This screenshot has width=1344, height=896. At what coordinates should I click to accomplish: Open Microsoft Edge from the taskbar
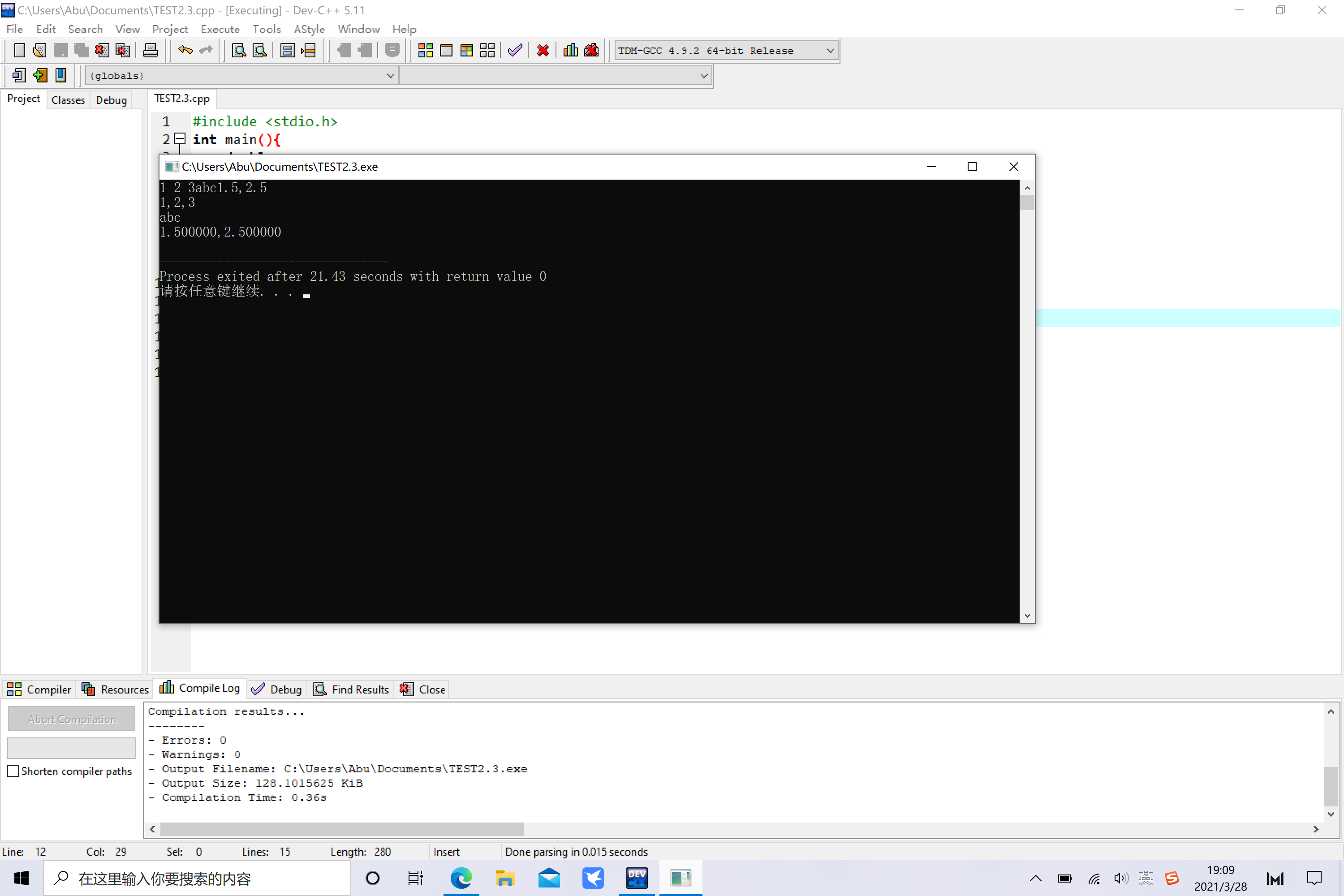[461, 878]
